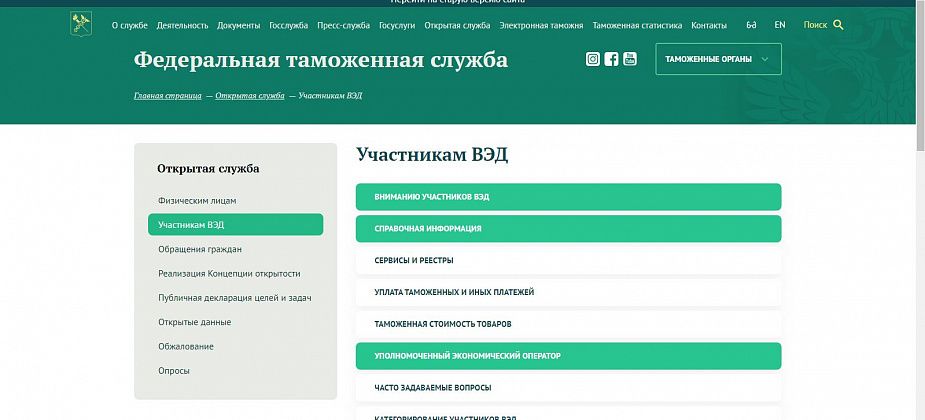The image size is (925, 420).
Task: Toggle the visually impaired glasses icon
Action: 751,25
